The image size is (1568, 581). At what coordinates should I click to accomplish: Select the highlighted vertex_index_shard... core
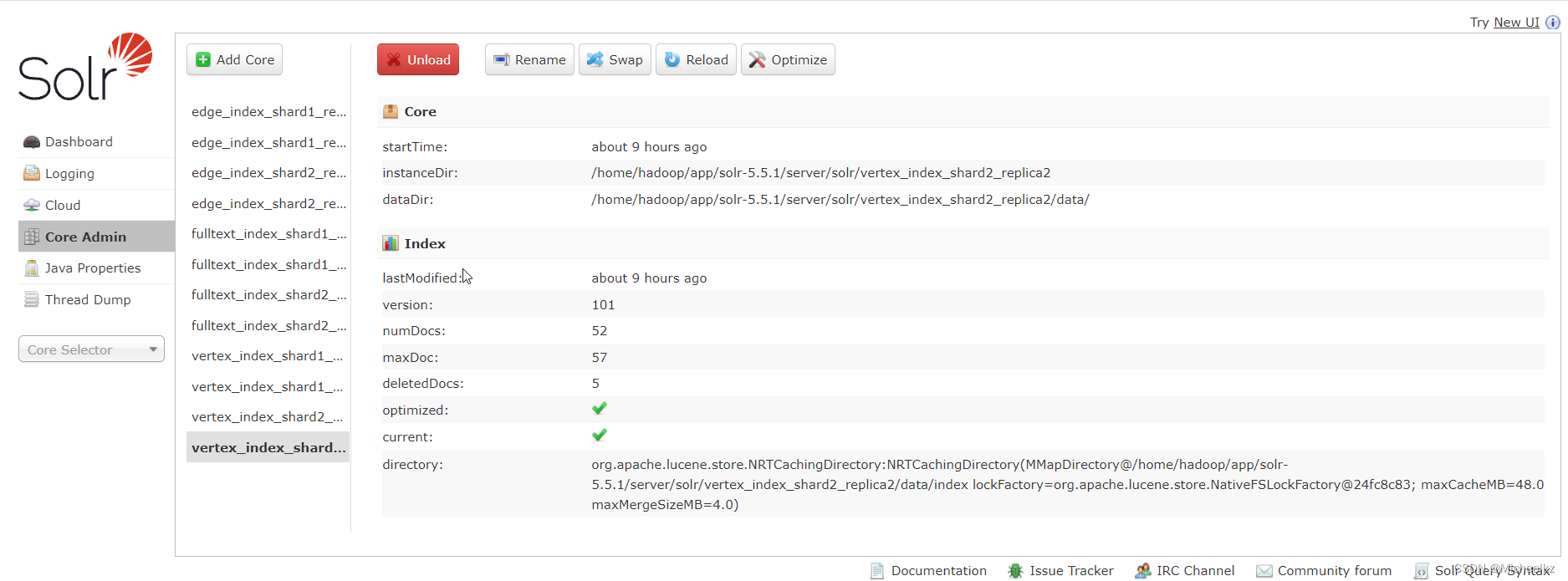click(x=268, y=448)
